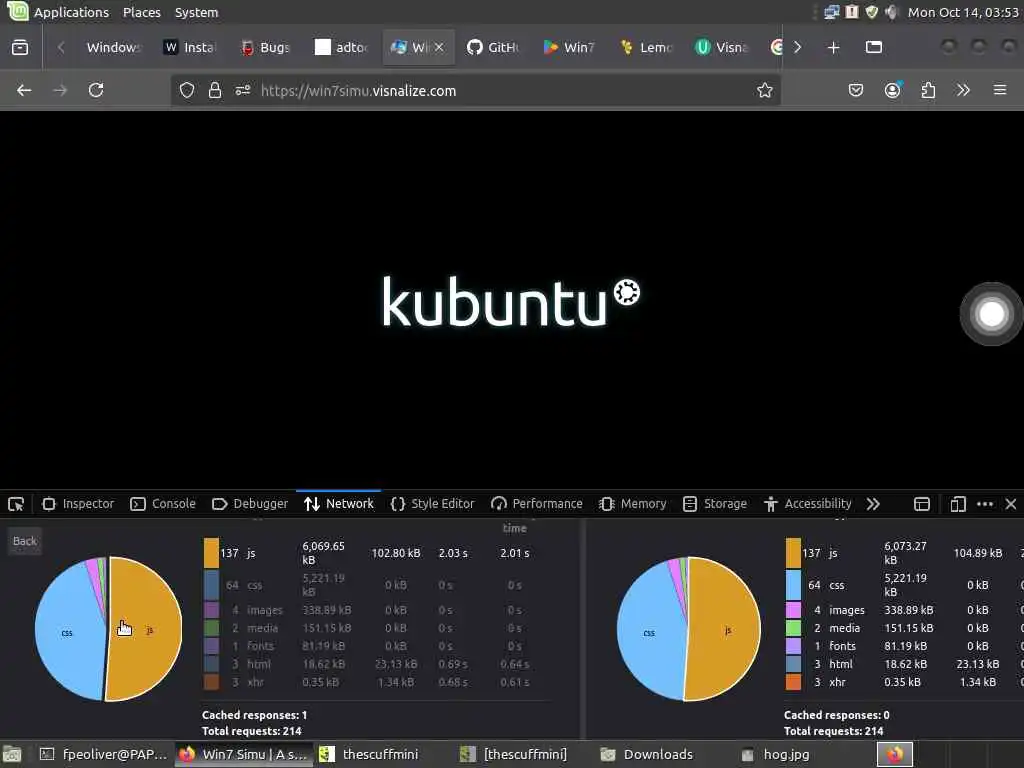
Task: Click the floating round button over Kubuntu screen
Action: click(x=991, y=313)
